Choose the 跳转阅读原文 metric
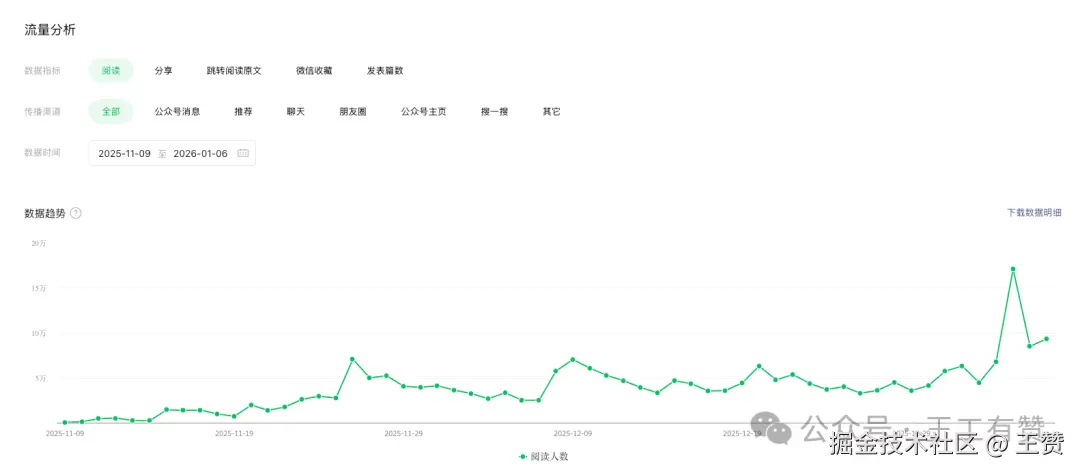The image size is (1080, 473). (234, 70)
